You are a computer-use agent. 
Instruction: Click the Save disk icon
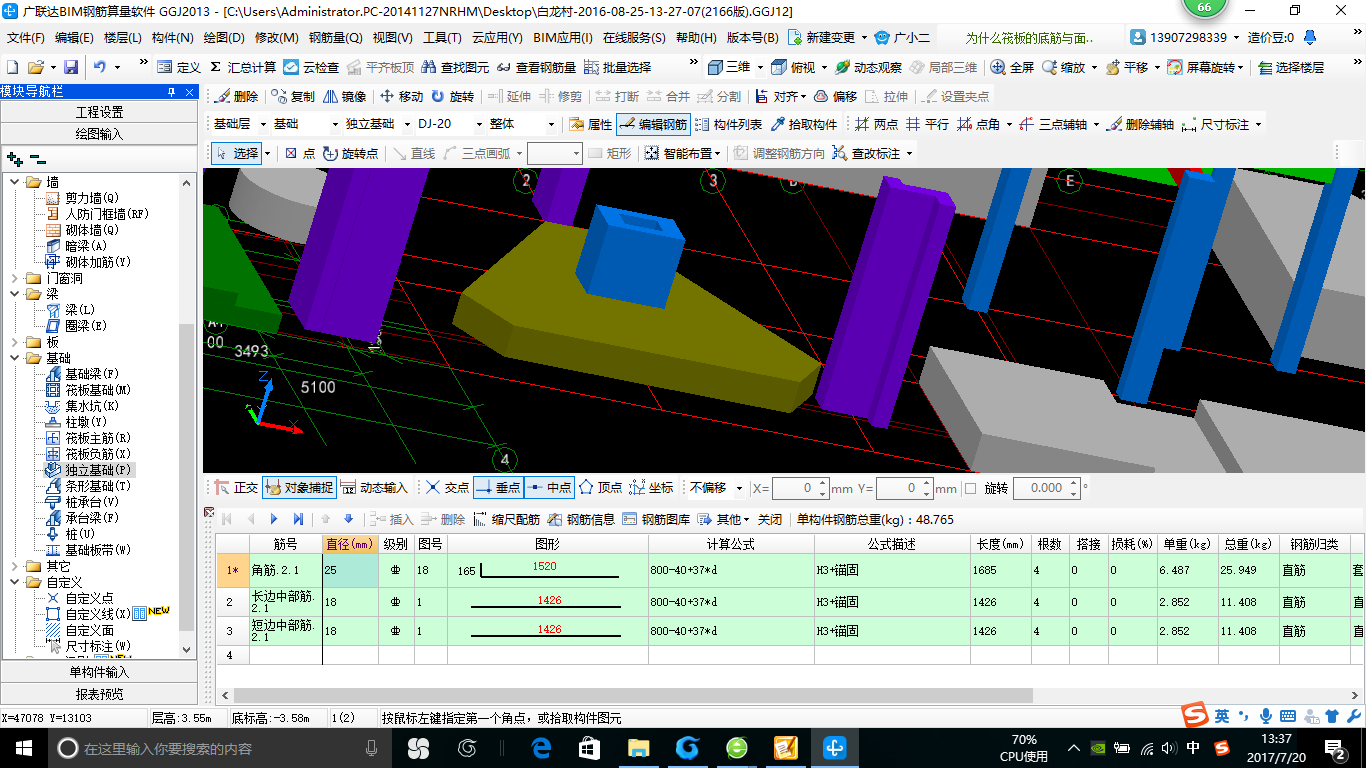click(71, 67)
